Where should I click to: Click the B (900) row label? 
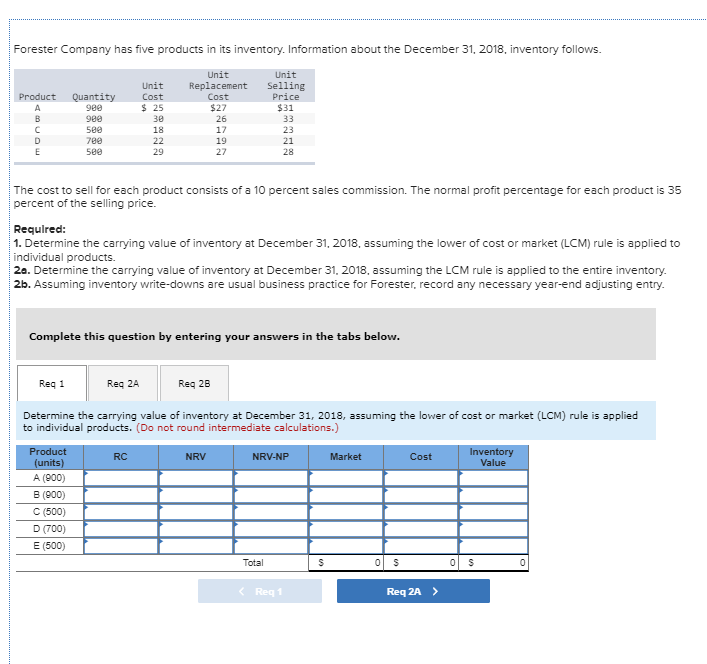pos(50,495)
